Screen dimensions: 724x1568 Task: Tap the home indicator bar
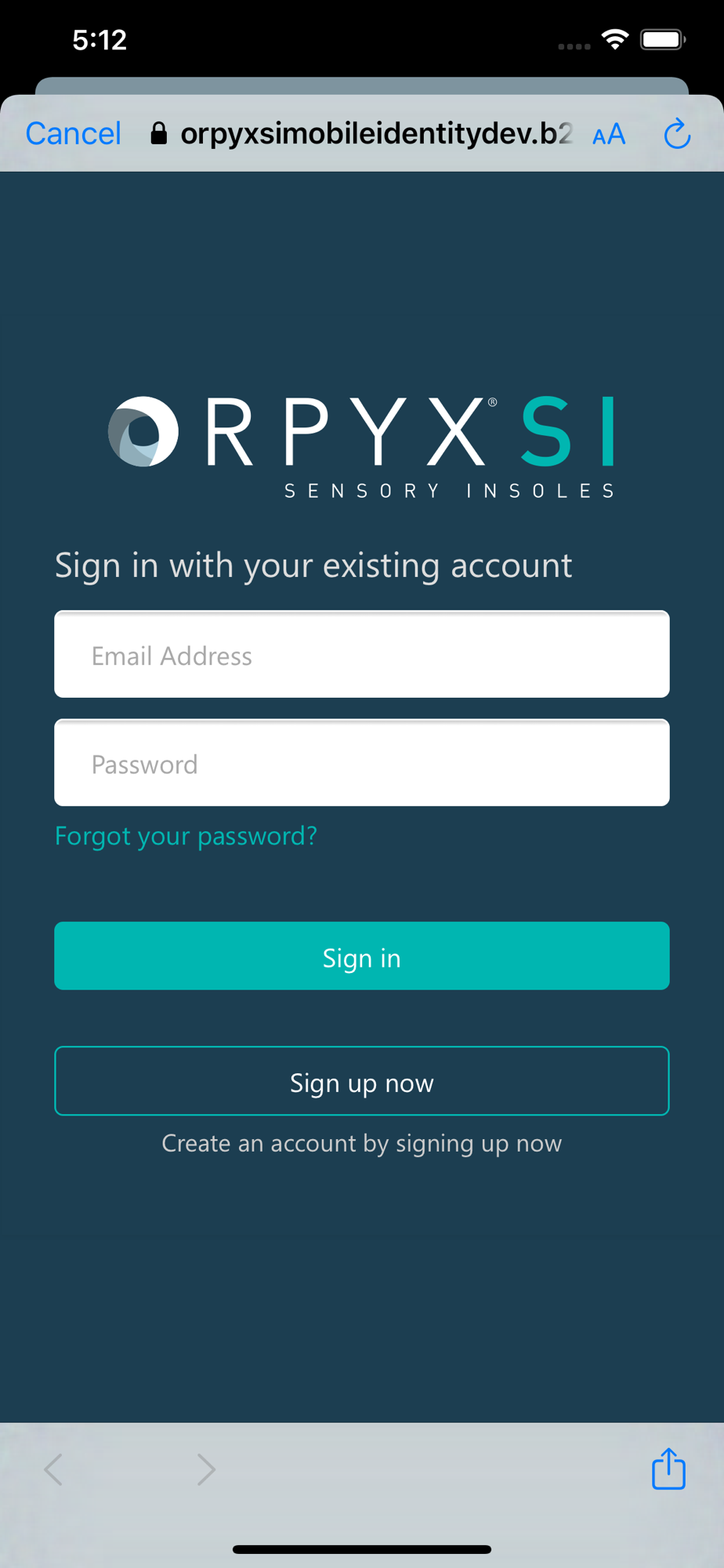pos(362,1549)
